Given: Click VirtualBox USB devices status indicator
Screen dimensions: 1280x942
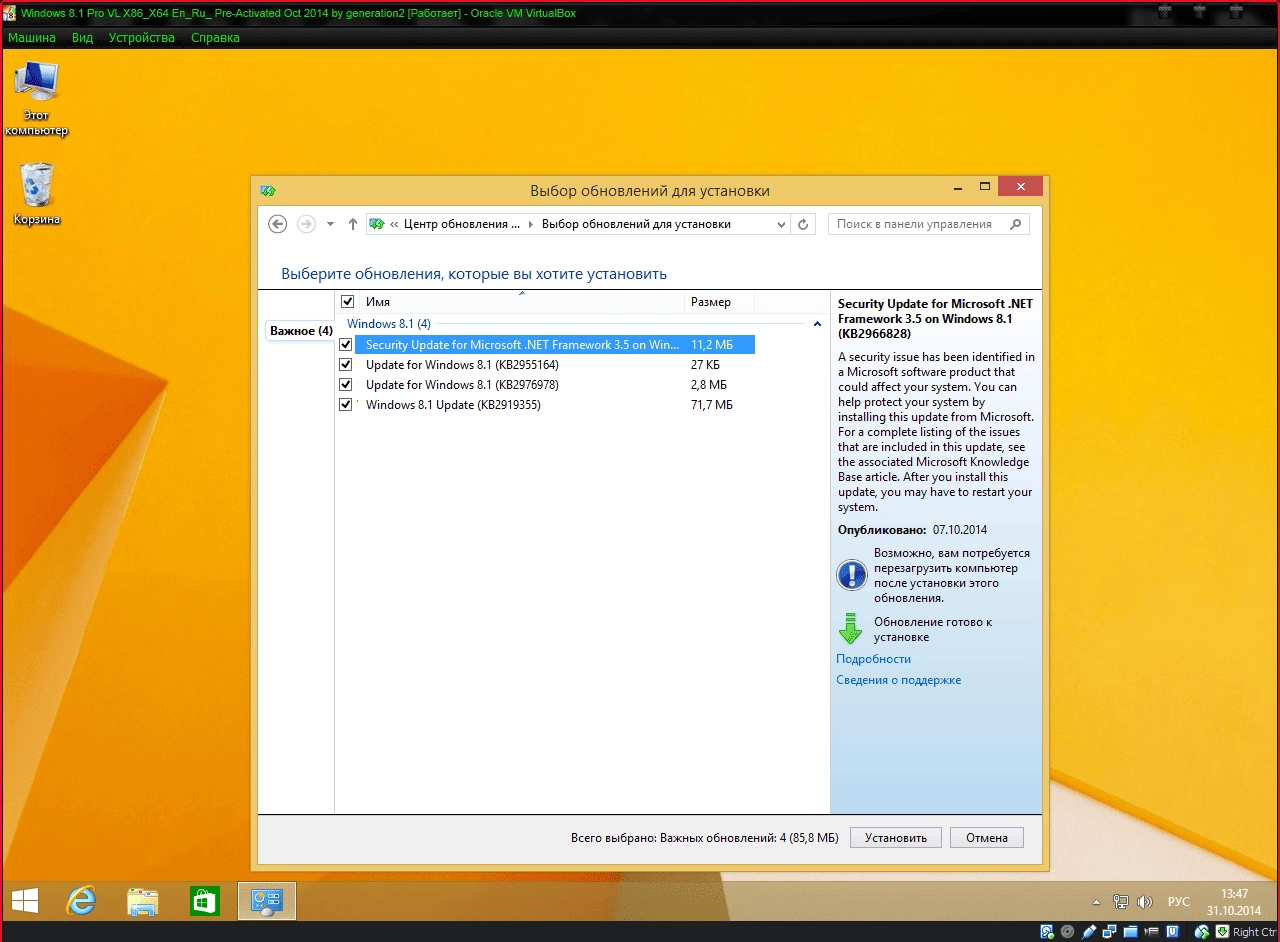Looking at the screenshot, I should (x=1087, y=932).
